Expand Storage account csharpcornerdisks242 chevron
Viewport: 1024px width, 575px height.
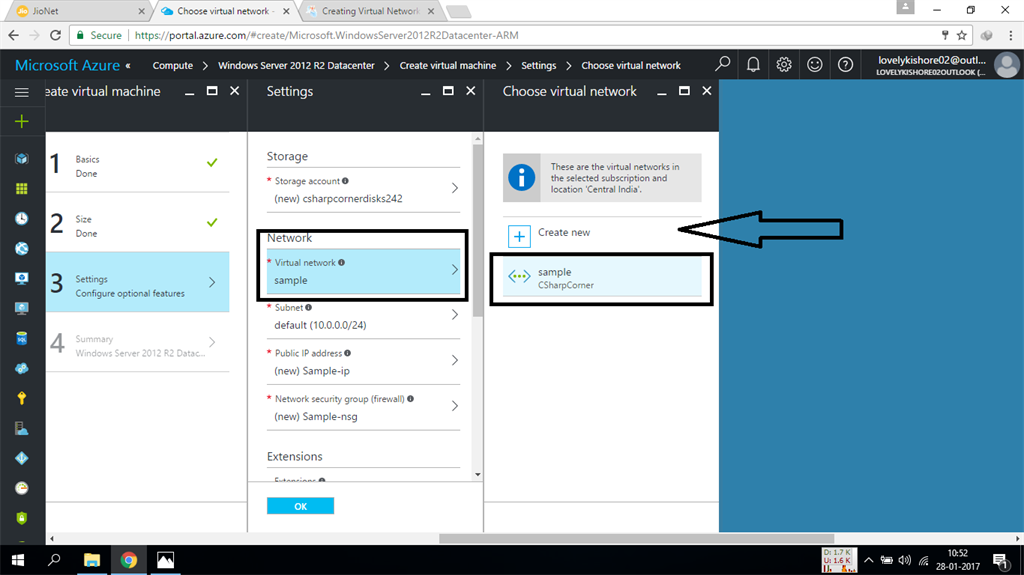[x=455, y=188]
